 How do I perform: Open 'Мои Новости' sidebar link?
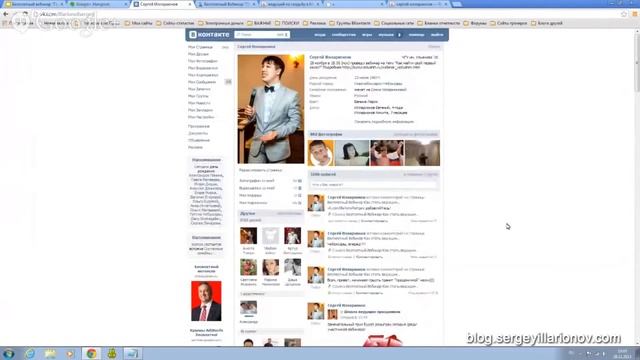click(x=199, y=103)
